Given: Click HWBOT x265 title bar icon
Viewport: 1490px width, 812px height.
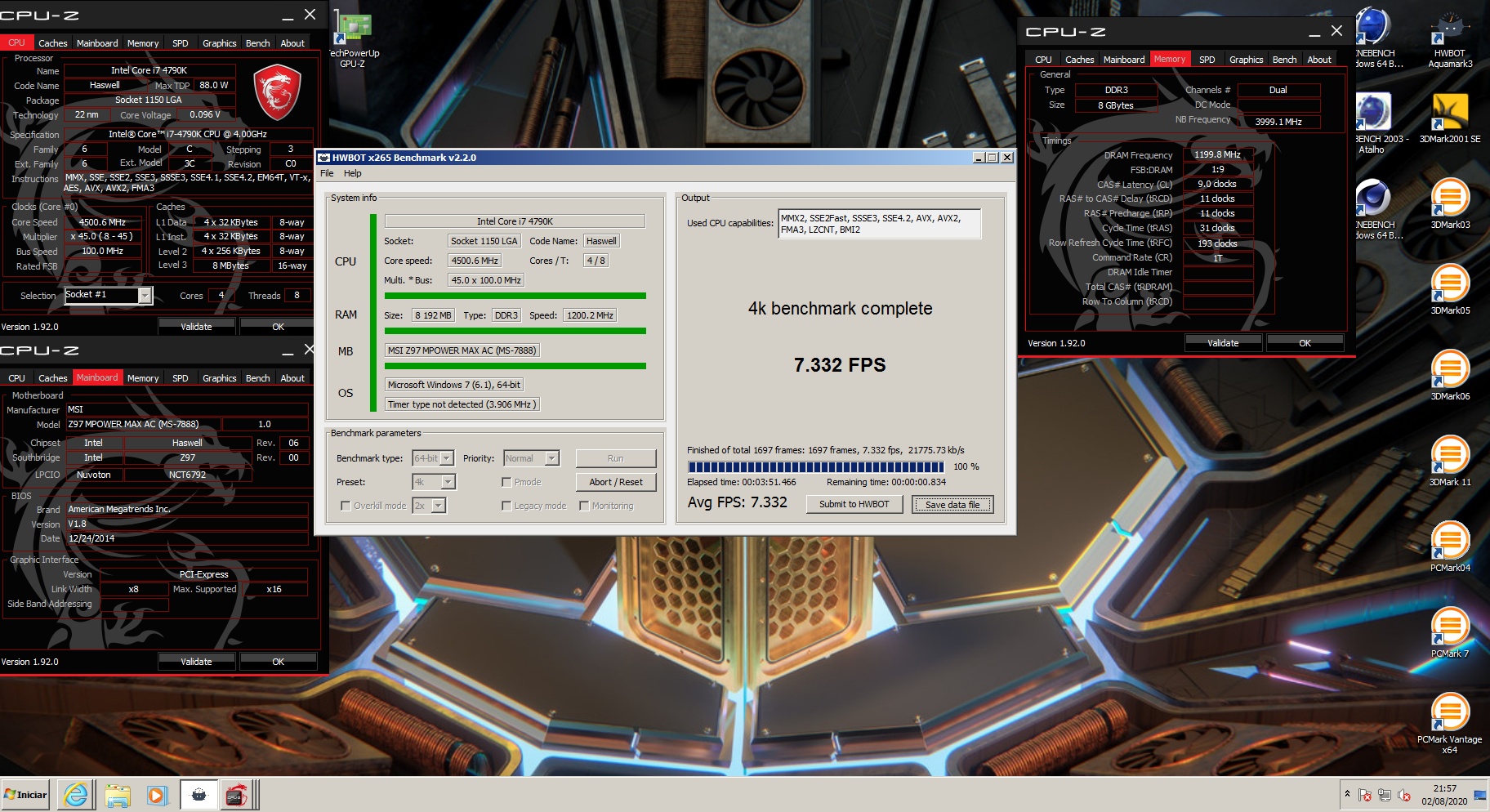Looking at the screenshot, I should coord(323,158).
